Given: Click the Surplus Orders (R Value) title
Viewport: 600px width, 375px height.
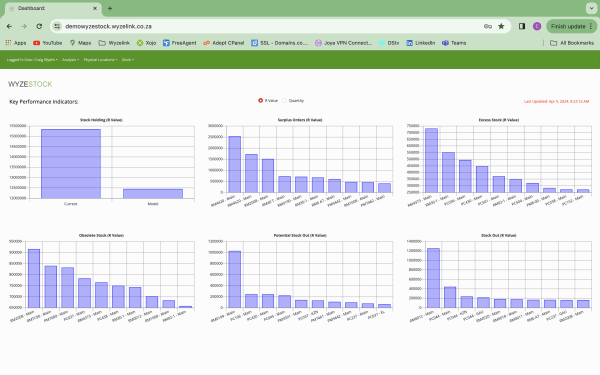Looking at the screenshot, I should click(300, 120).
